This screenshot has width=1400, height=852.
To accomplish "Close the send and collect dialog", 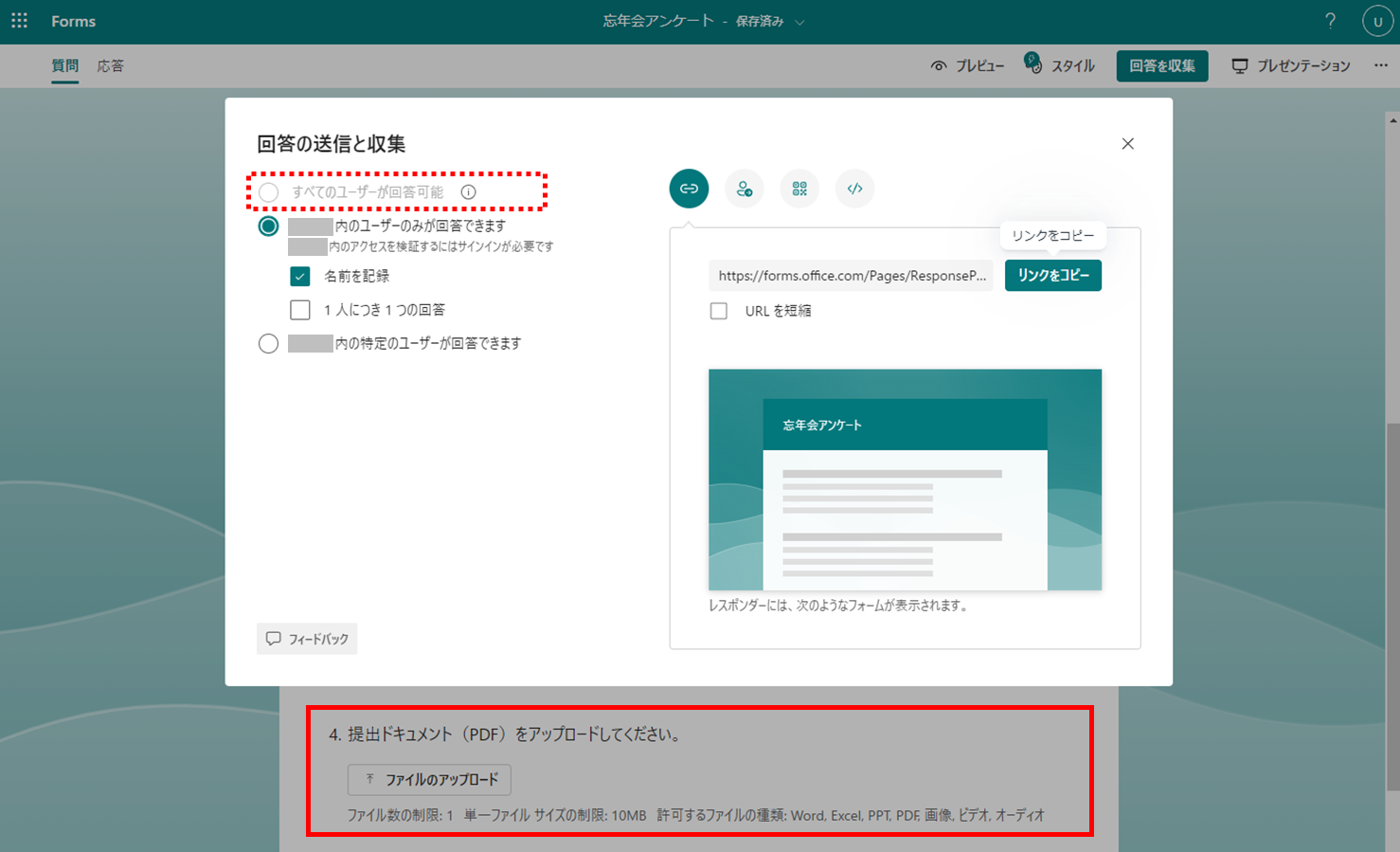I will 1127,144.
